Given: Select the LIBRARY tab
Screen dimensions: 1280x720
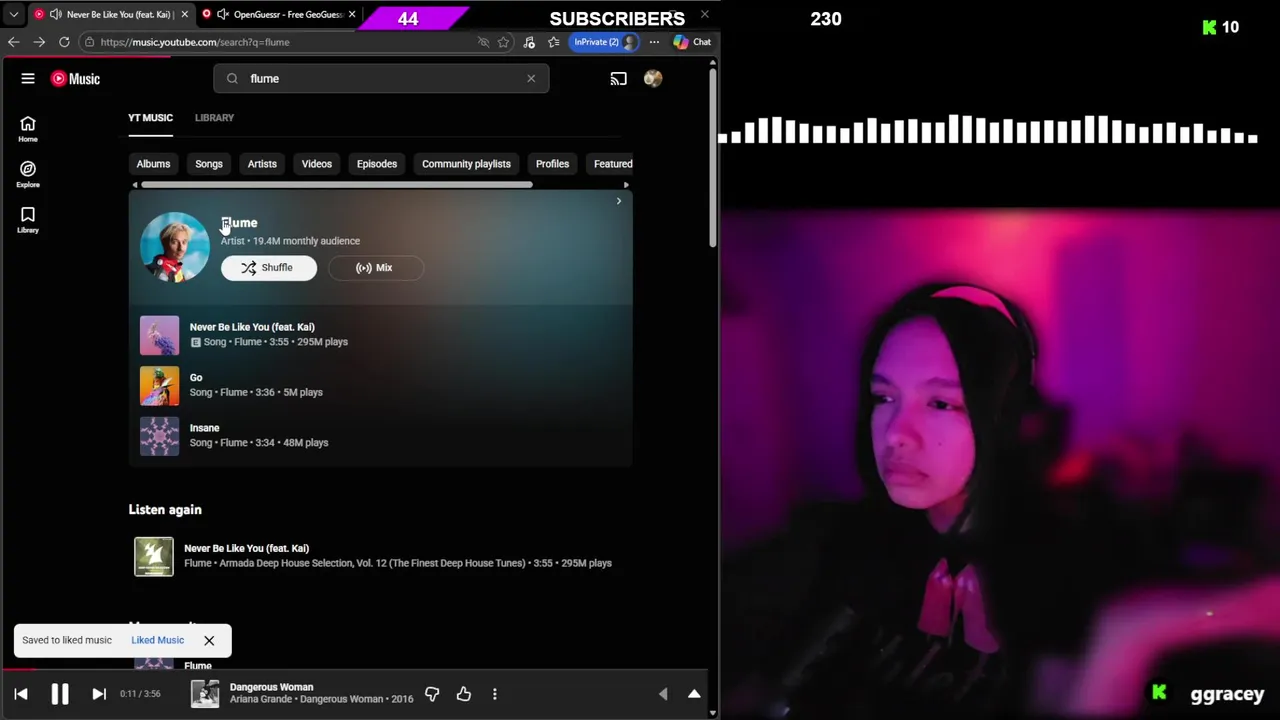Looking at the screenshot, I should pyautogui.click(x=214, y=118).
